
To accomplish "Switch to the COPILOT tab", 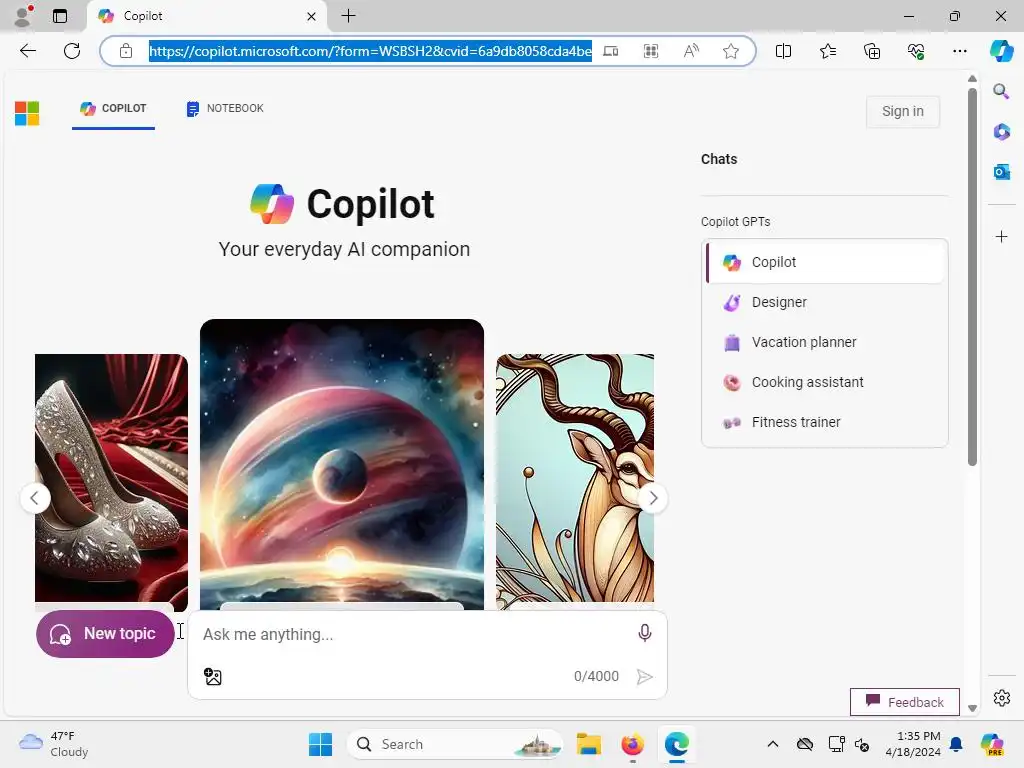I will [x=113, y=109].
